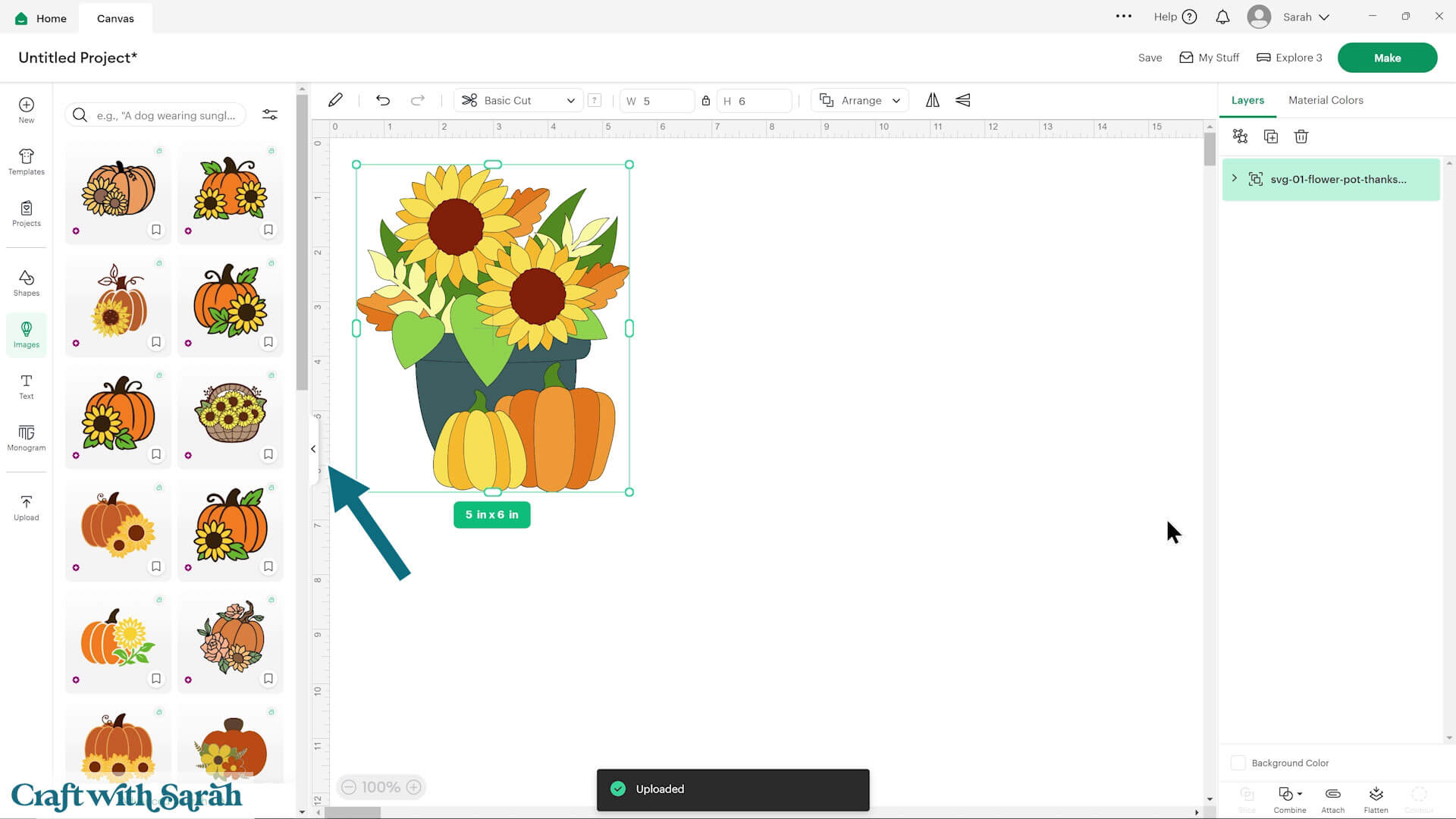Open the Upload tool in sidebar
Screen dimensions: 1456x819
coord(26,507)
